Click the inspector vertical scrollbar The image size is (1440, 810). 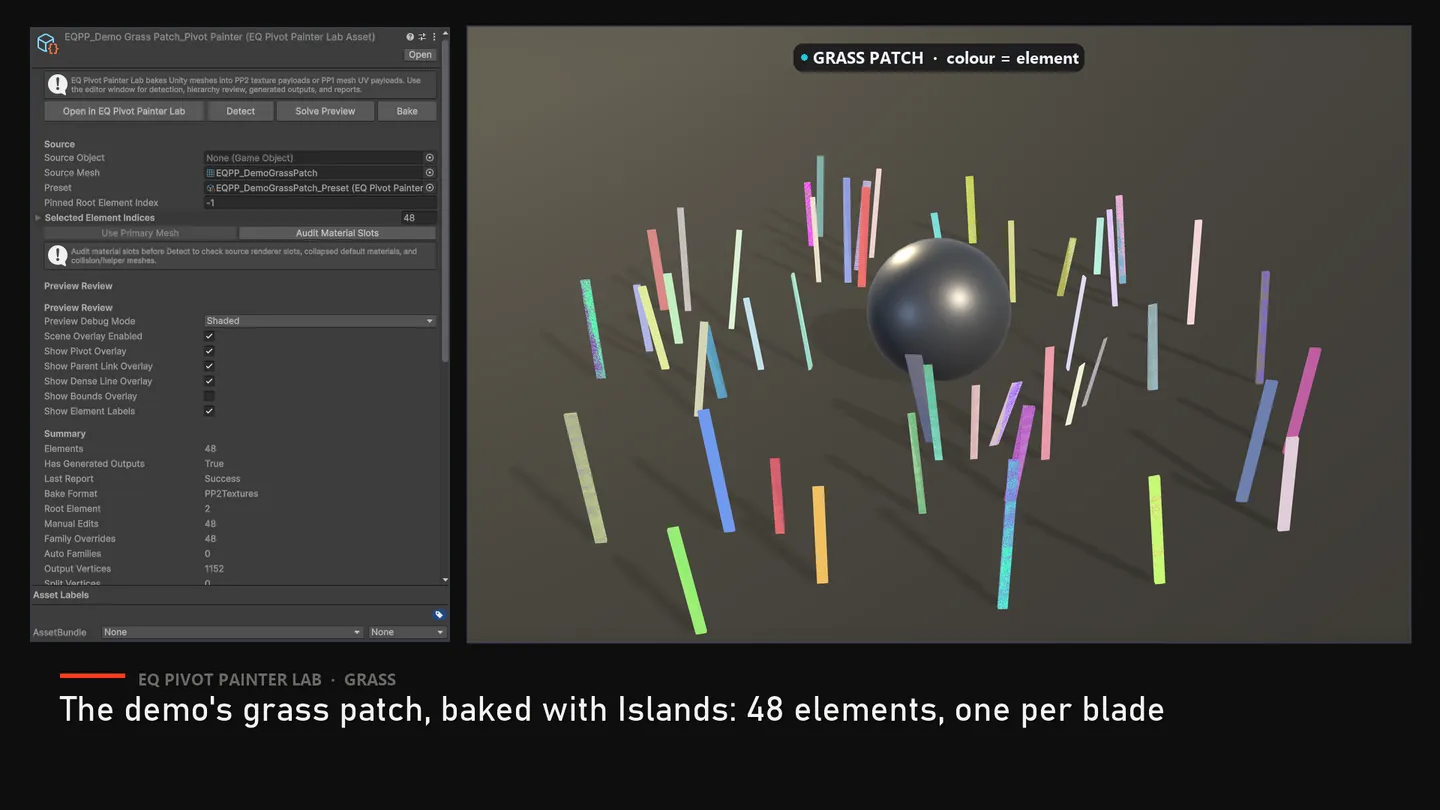click(445, 200)
